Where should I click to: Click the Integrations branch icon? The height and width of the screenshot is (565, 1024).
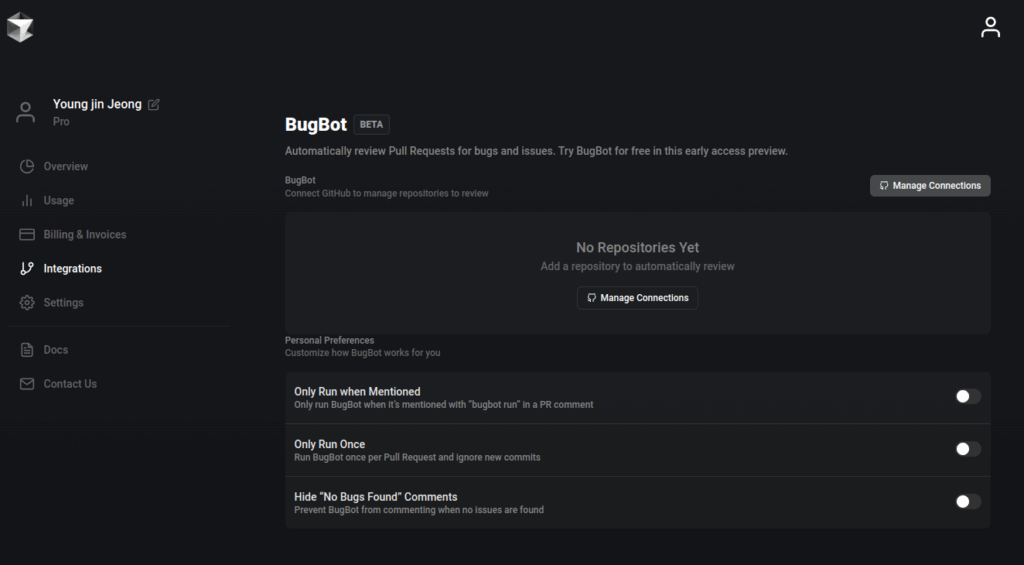point(27,268)
